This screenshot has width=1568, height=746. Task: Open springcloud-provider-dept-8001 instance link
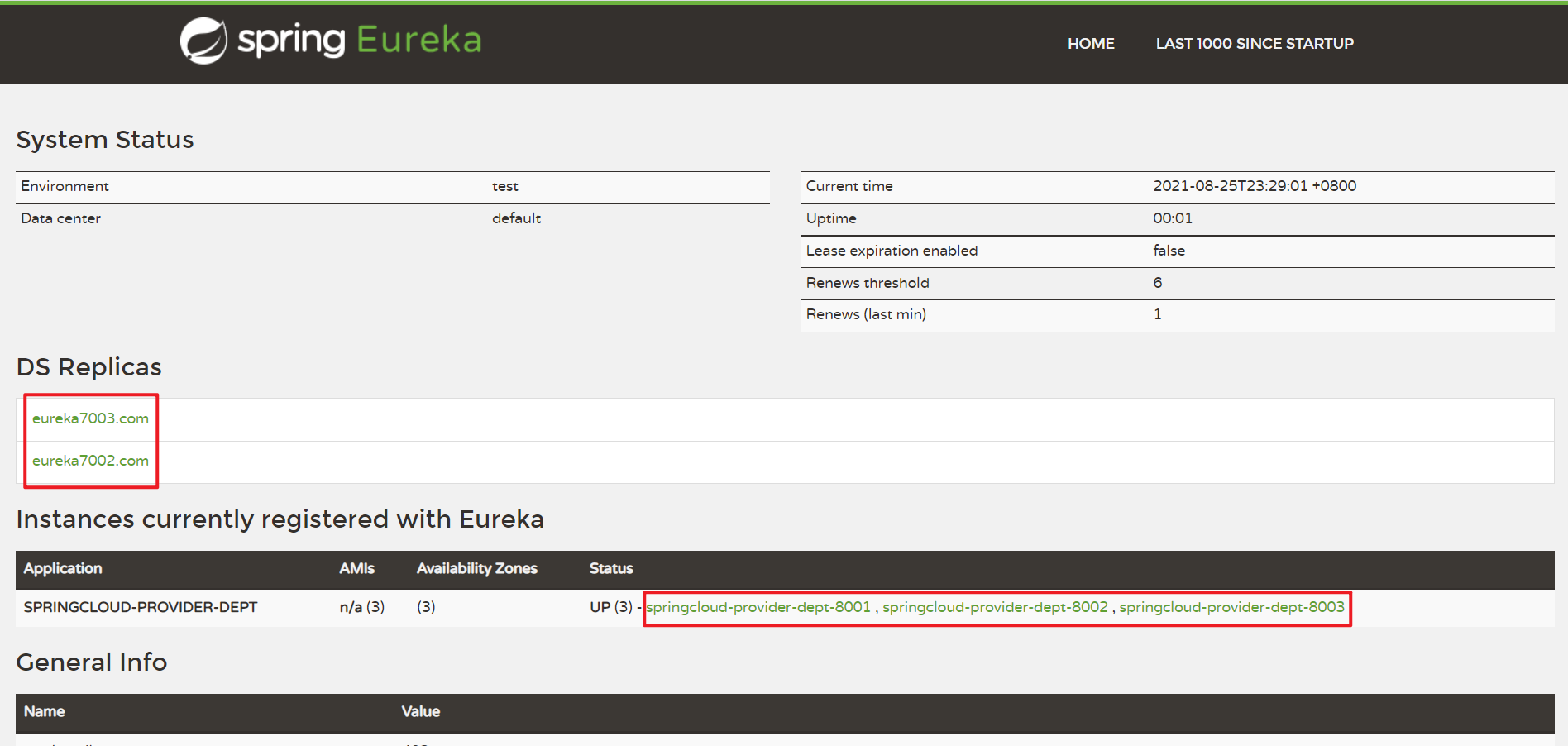[758, 607]
